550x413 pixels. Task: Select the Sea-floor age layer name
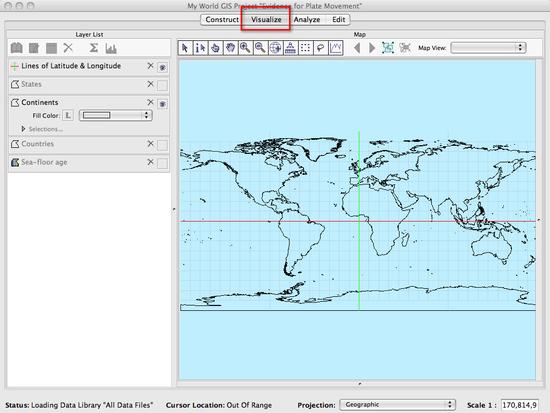coord(44,162)
